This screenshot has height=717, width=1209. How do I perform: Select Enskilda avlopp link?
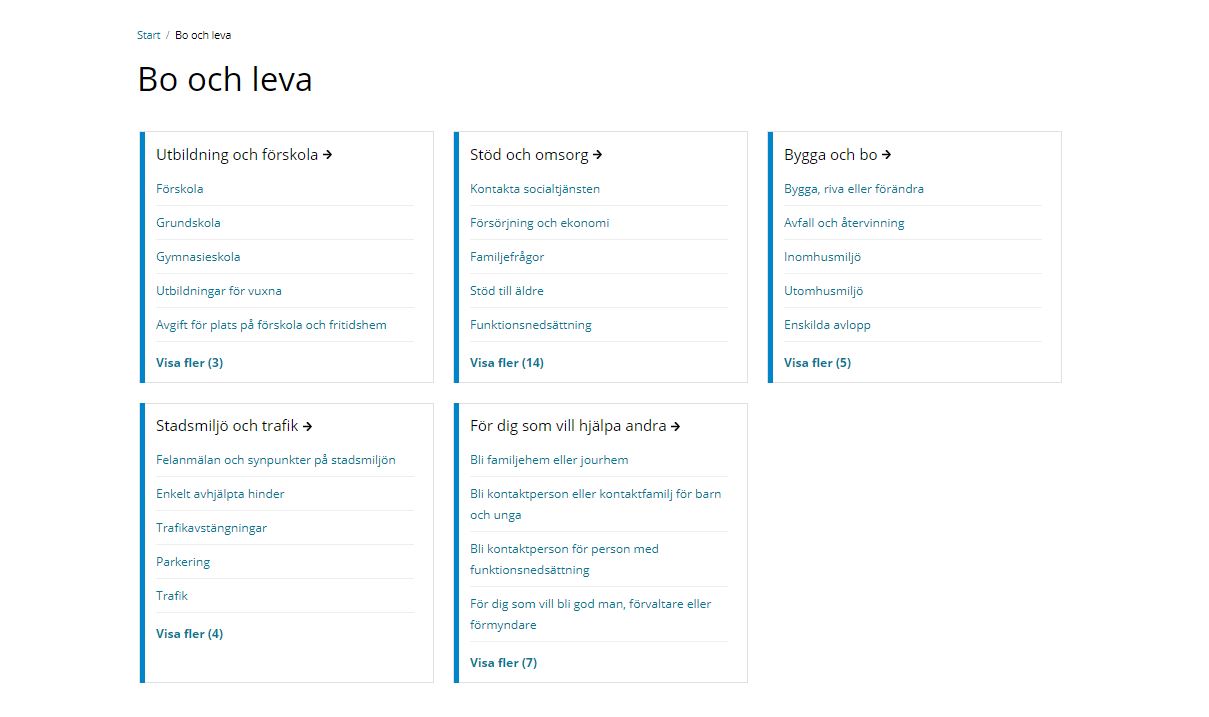point(827,325)
